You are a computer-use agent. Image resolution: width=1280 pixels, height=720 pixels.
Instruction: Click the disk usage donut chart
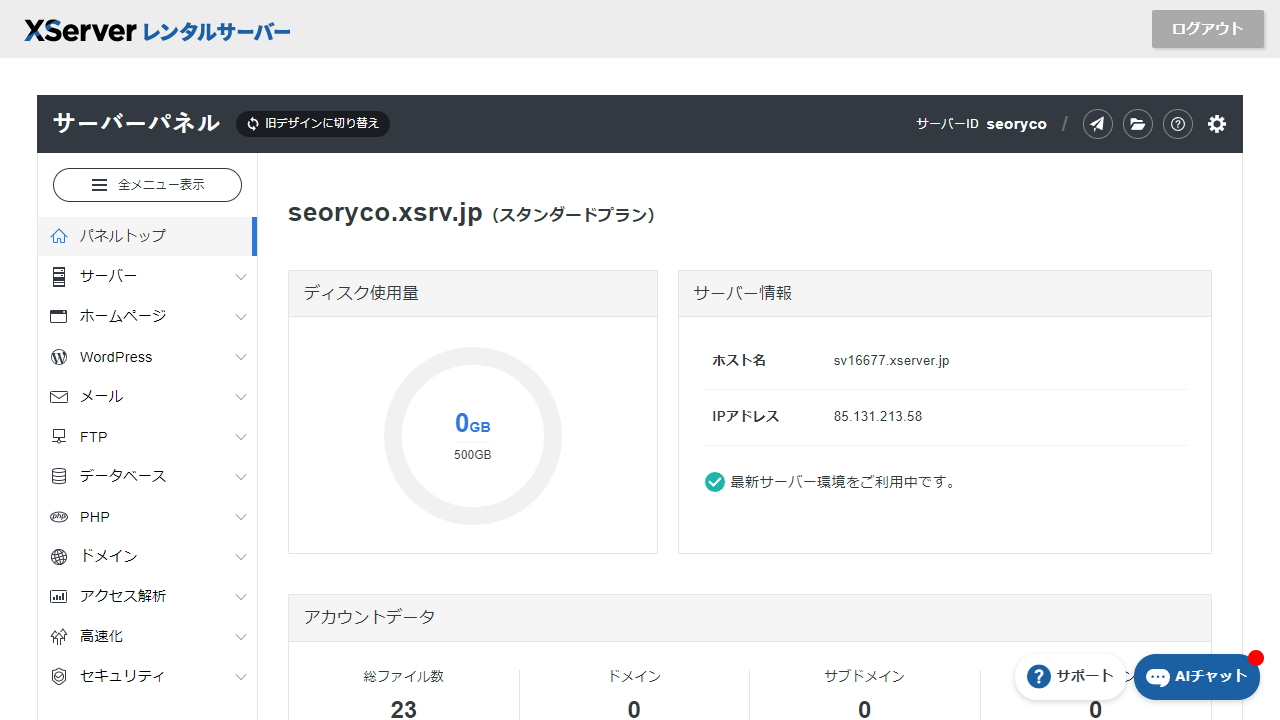[x=472, y=435]
